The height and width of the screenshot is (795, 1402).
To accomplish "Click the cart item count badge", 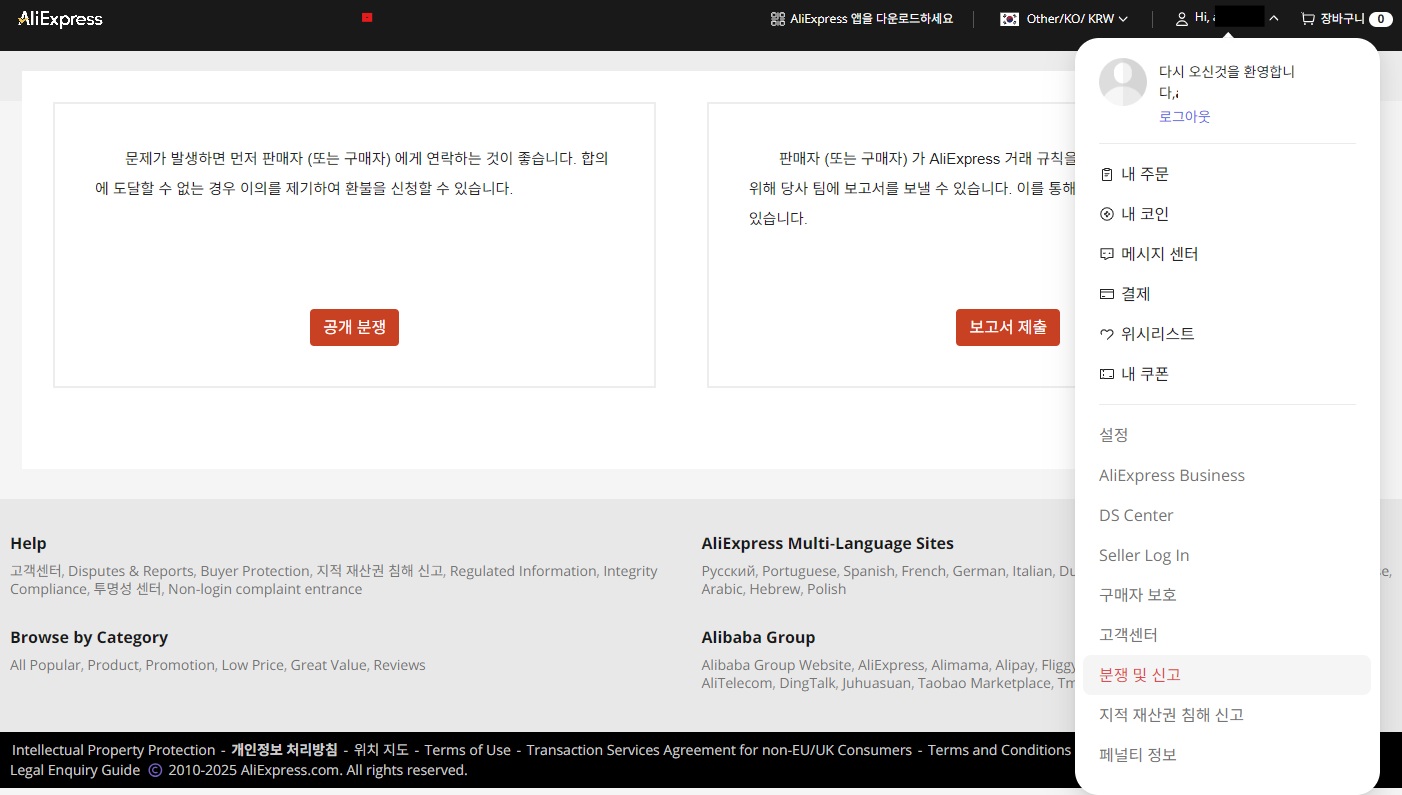I will [1381, 19].
